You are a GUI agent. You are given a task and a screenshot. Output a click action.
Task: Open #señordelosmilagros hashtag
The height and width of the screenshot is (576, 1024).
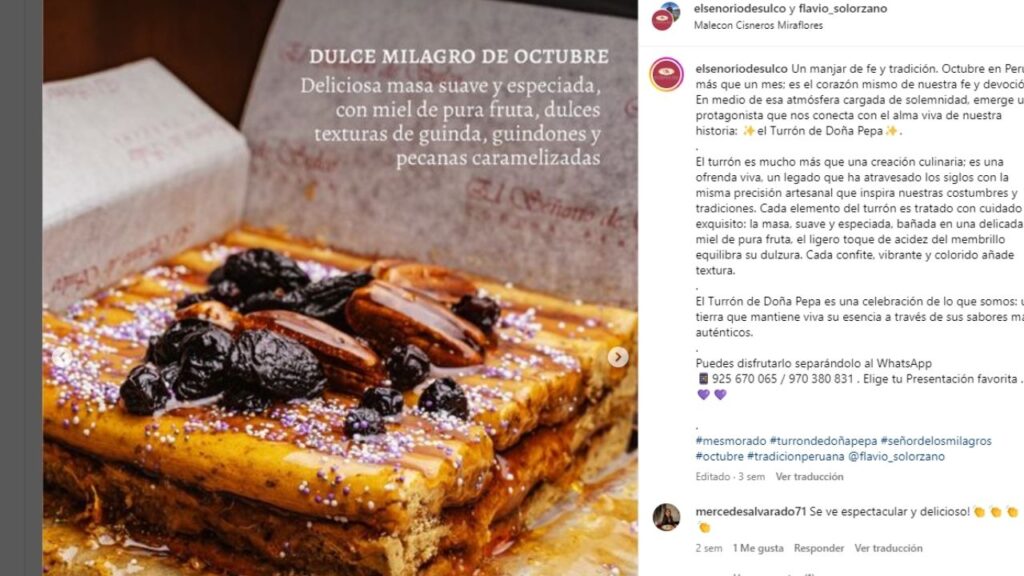click(x=936, y=441)
